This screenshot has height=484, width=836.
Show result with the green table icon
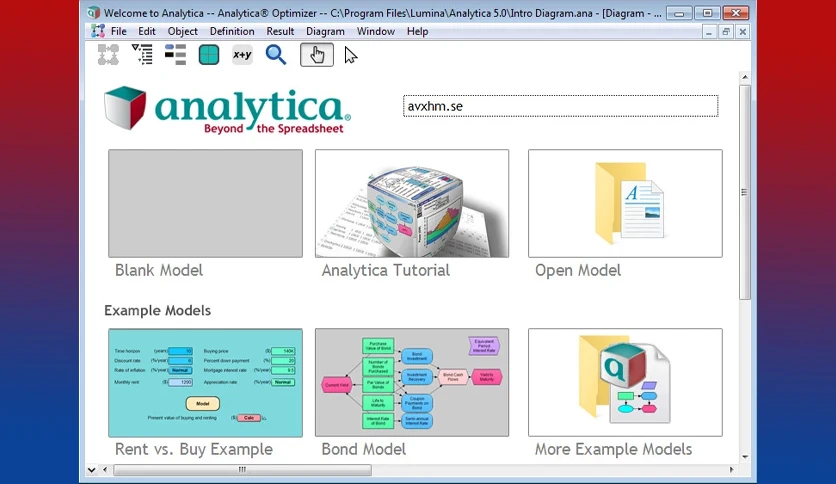[x=208, y=55]
